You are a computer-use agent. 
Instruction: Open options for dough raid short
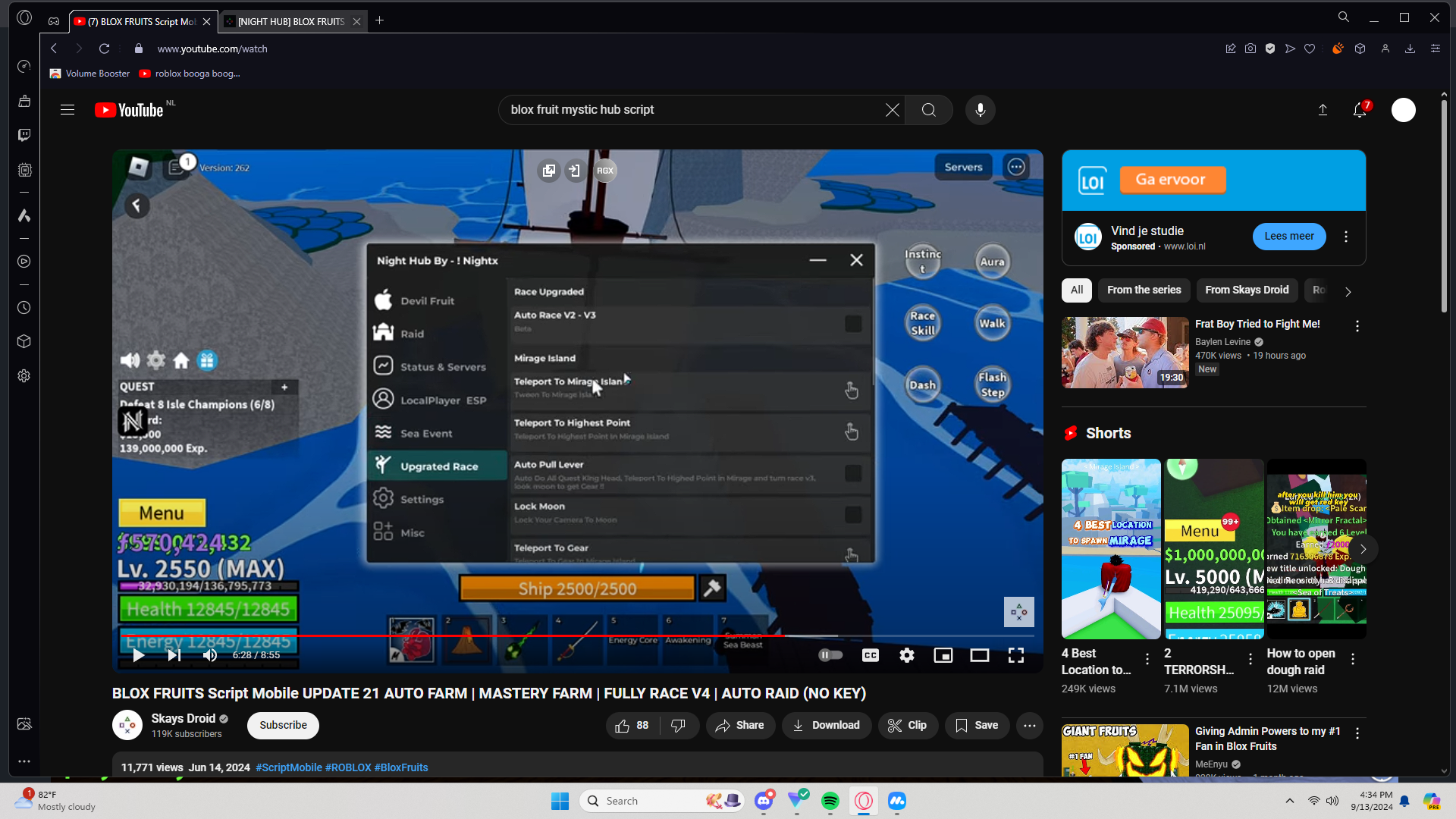pyautogui.click(x=1353, y=659)
